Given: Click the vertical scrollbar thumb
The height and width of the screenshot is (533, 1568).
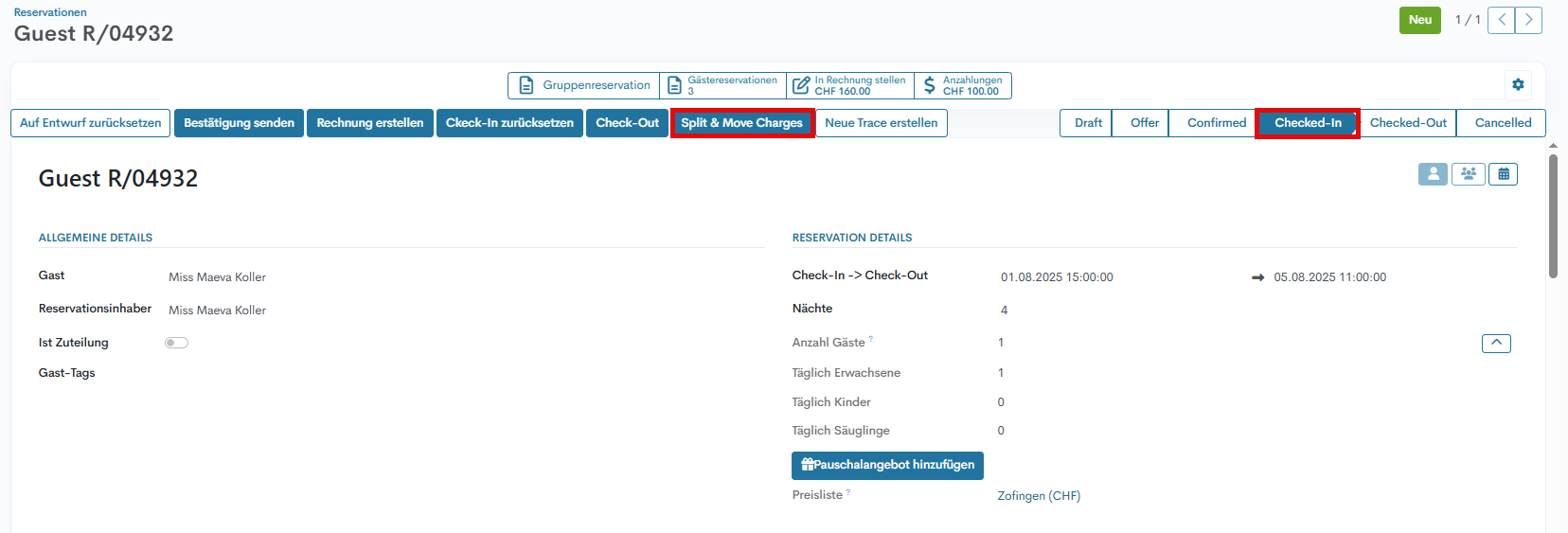Looking at the screenshot, I should (x=1553, y=216).
